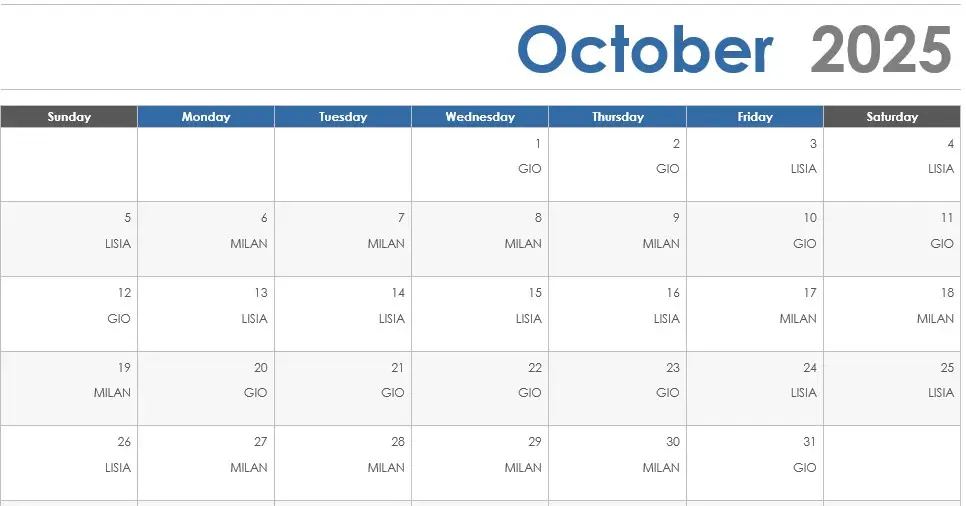
Task: Select the Wednesday column header
Action: click(480, 116)
